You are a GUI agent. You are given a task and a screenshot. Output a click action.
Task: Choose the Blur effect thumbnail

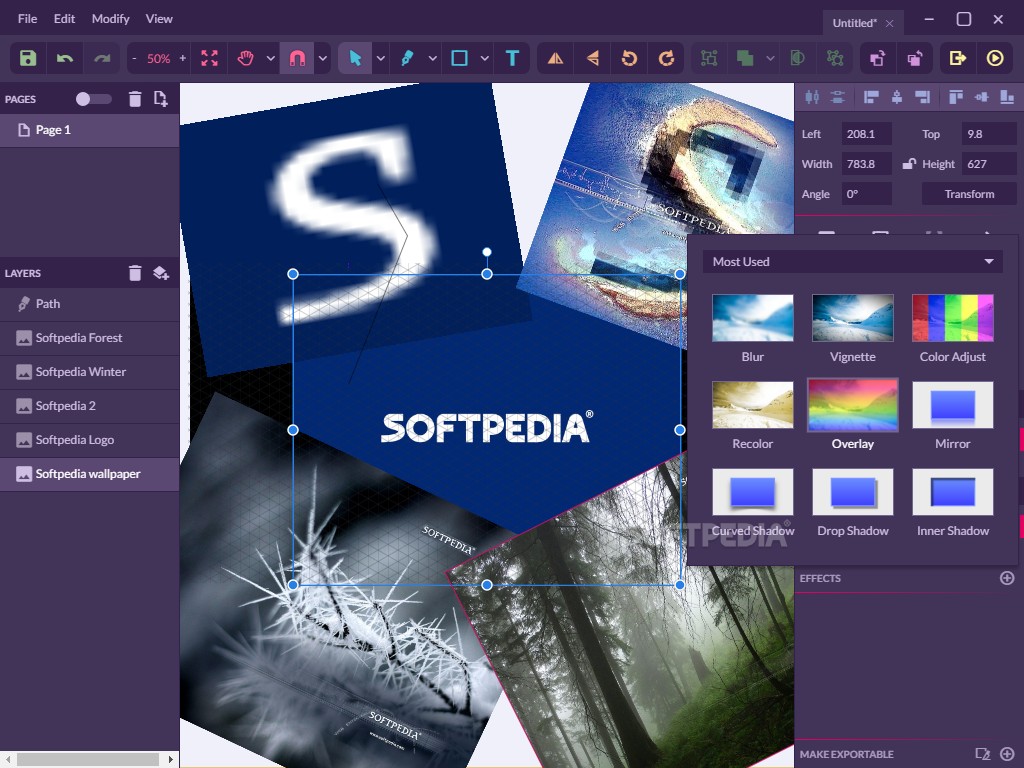(x=752, y=317)
